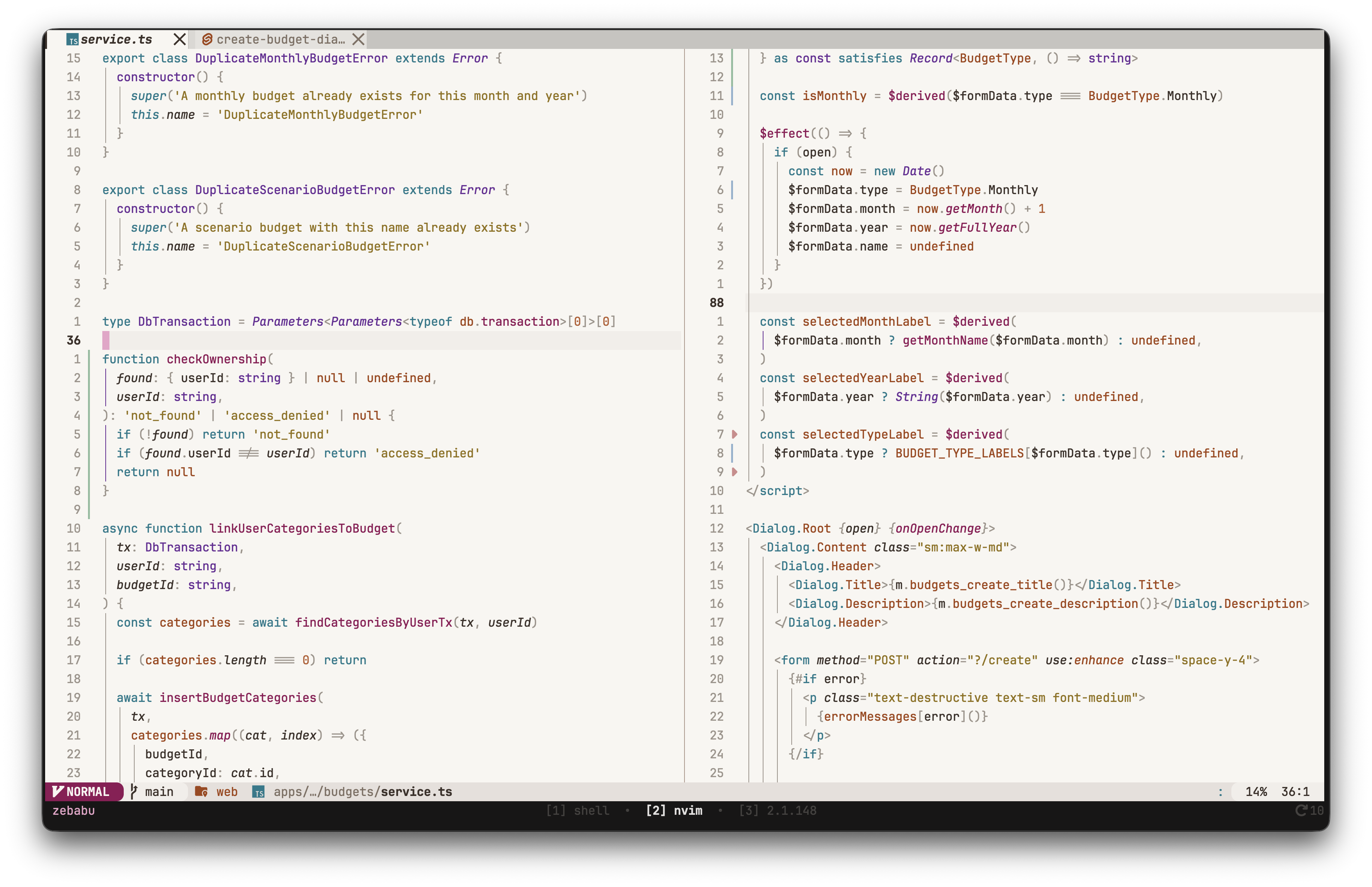This screenshot has width=1372, height=887.
Task: Click the NORMAL mode indicator
Action: [x=82, y=791]
